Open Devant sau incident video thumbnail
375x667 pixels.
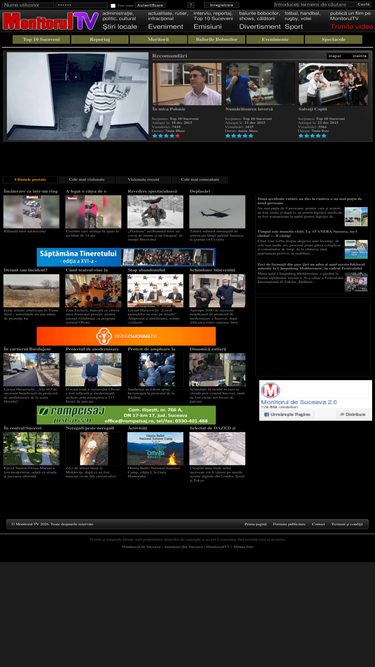31,291
